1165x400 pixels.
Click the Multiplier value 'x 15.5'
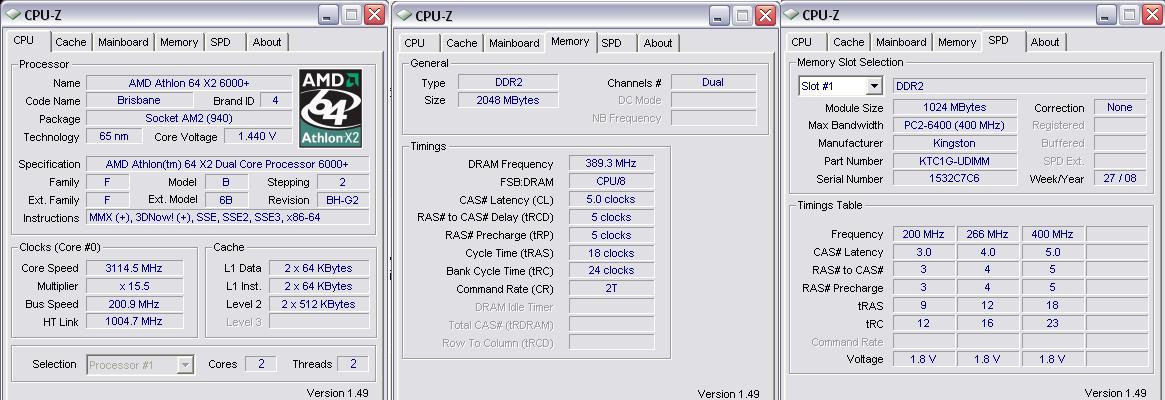pos(134,286)
